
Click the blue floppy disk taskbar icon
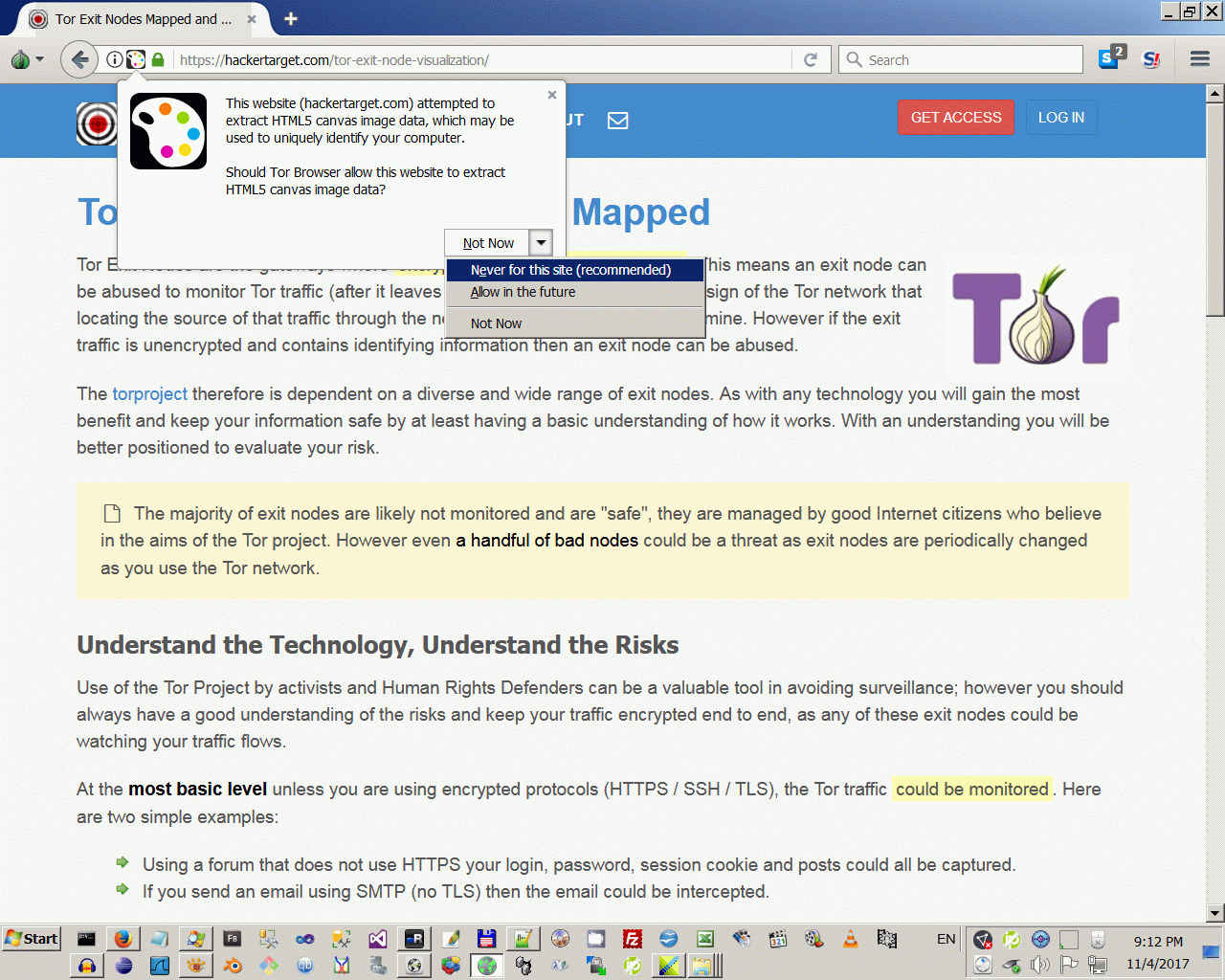(x=486, y=939)
